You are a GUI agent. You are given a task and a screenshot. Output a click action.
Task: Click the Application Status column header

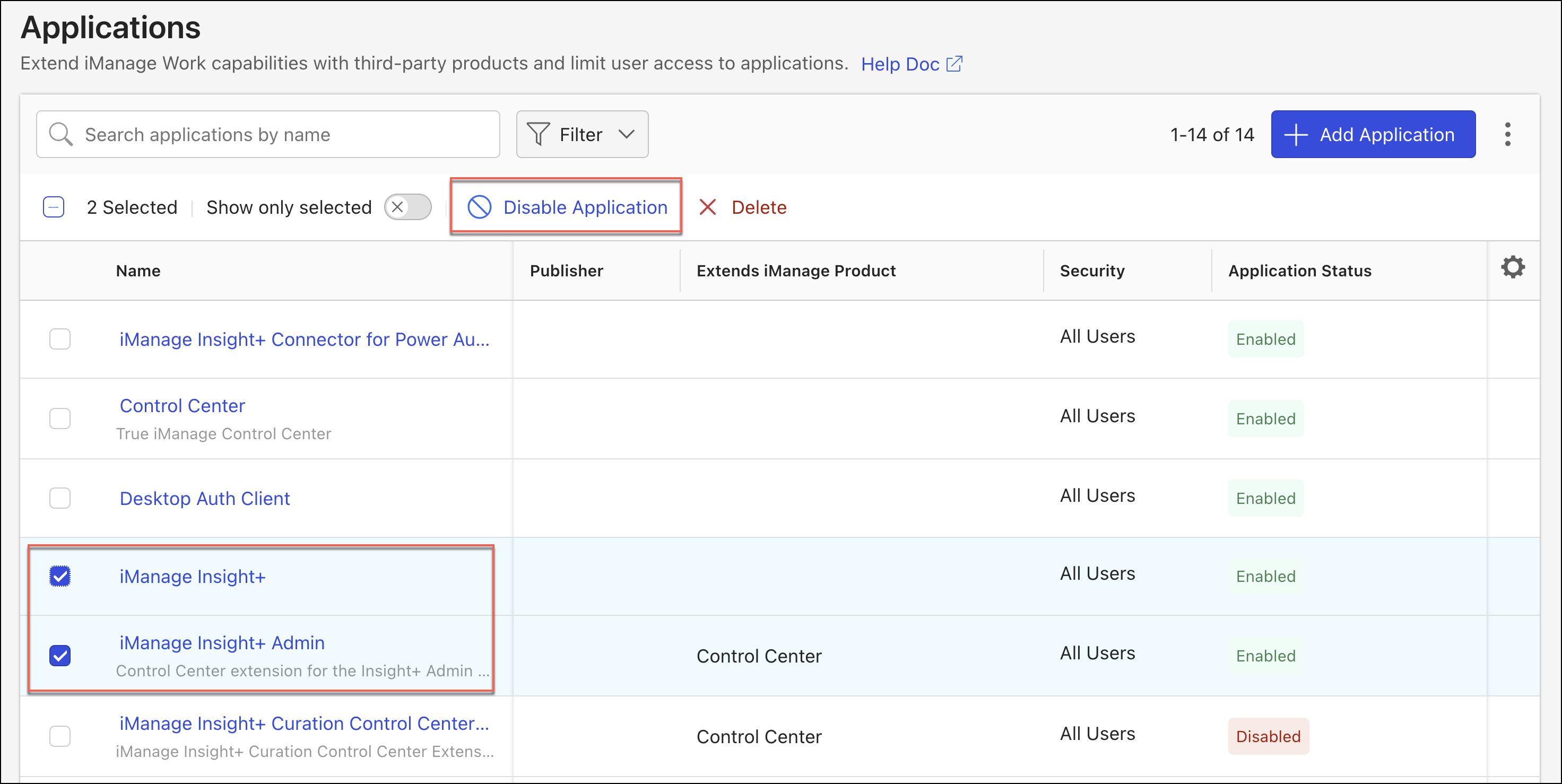(x=1299, y=271)
